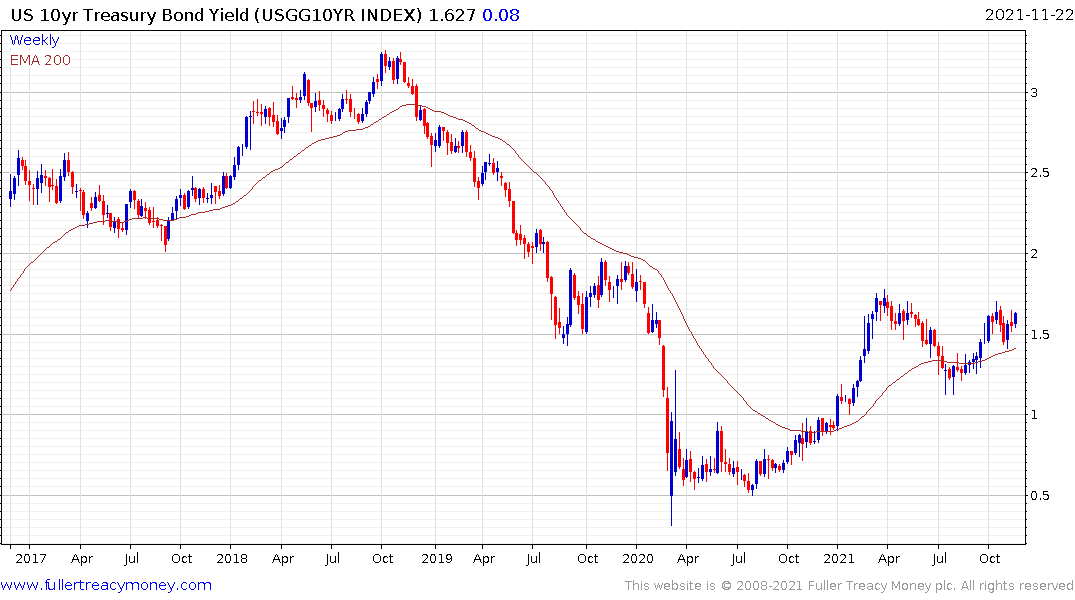Click the March 2020 low candle wick
This screenshot has height=600, width=1075.
[x=671, y=511]
